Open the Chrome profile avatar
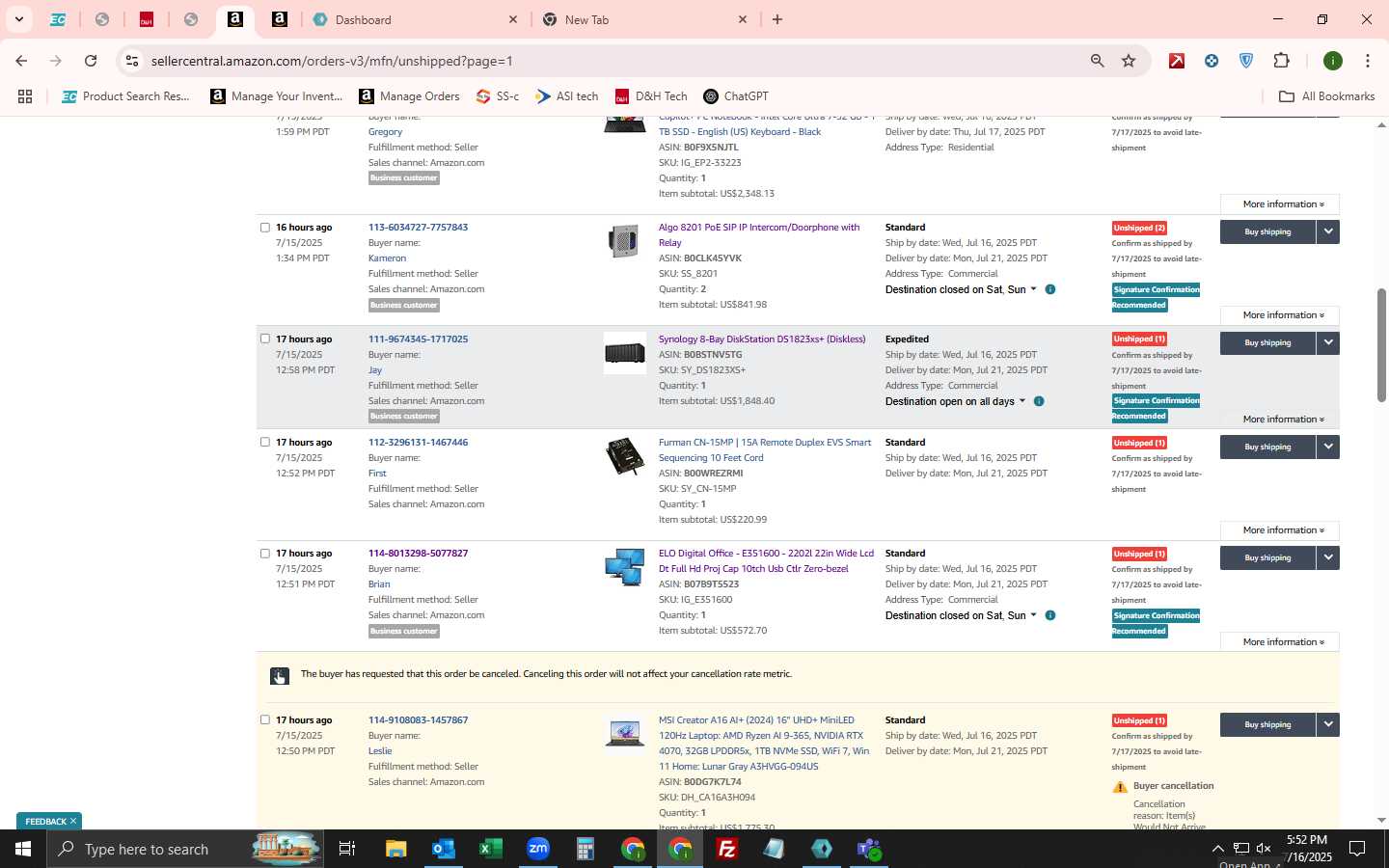 tap(1333, 61)
